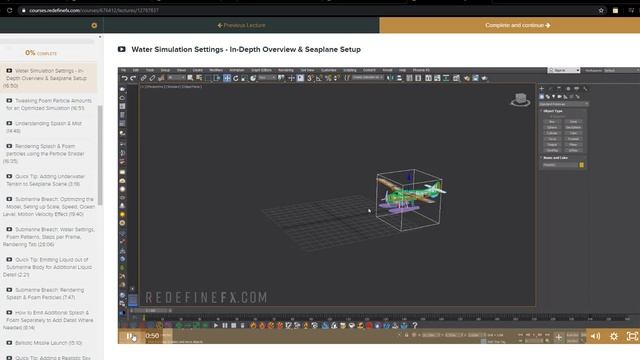Pause the lecture video
Image resolution: width=640 pixels, height=360 pixels.
pos(130,336)
